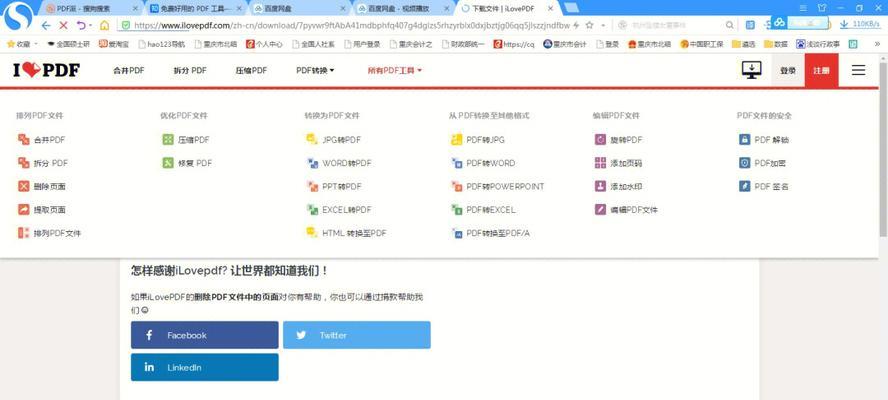Close the 下载文件 iLovePDF tab
Screen dimensions: 888x400
click(549, 8)
